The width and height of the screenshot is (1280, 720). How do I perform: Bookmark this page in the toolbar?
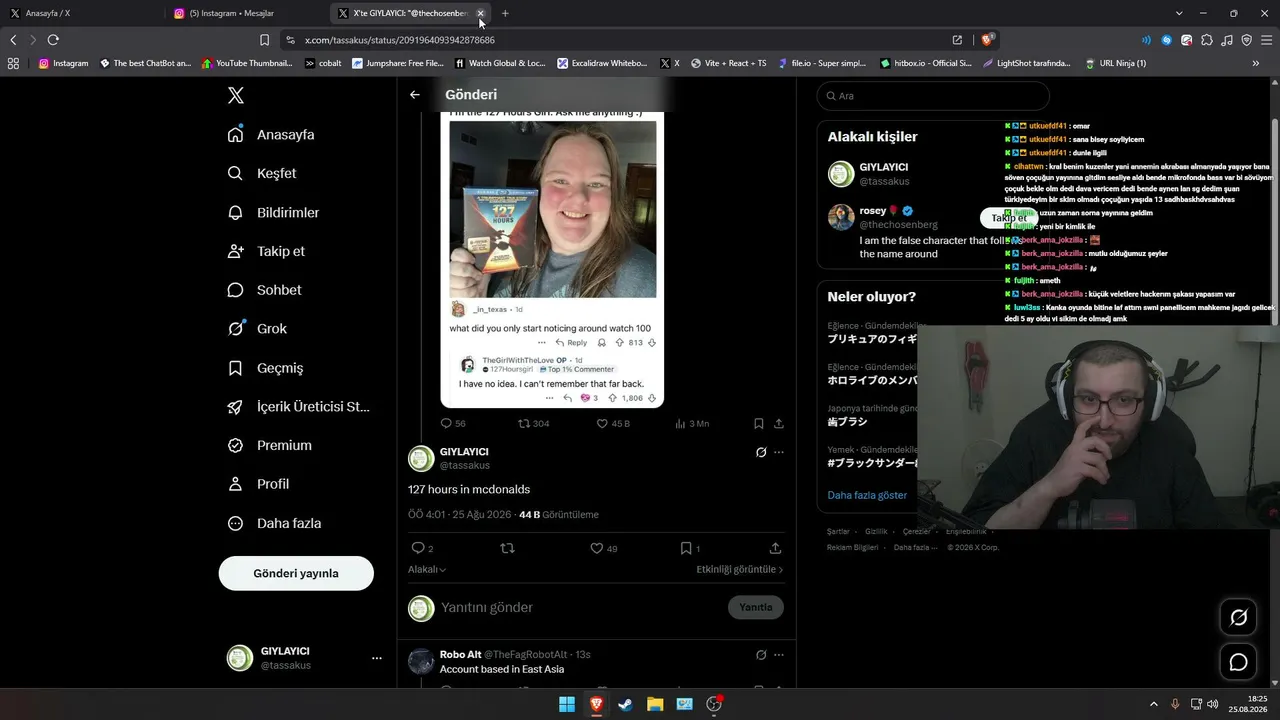tap(264, 40)
